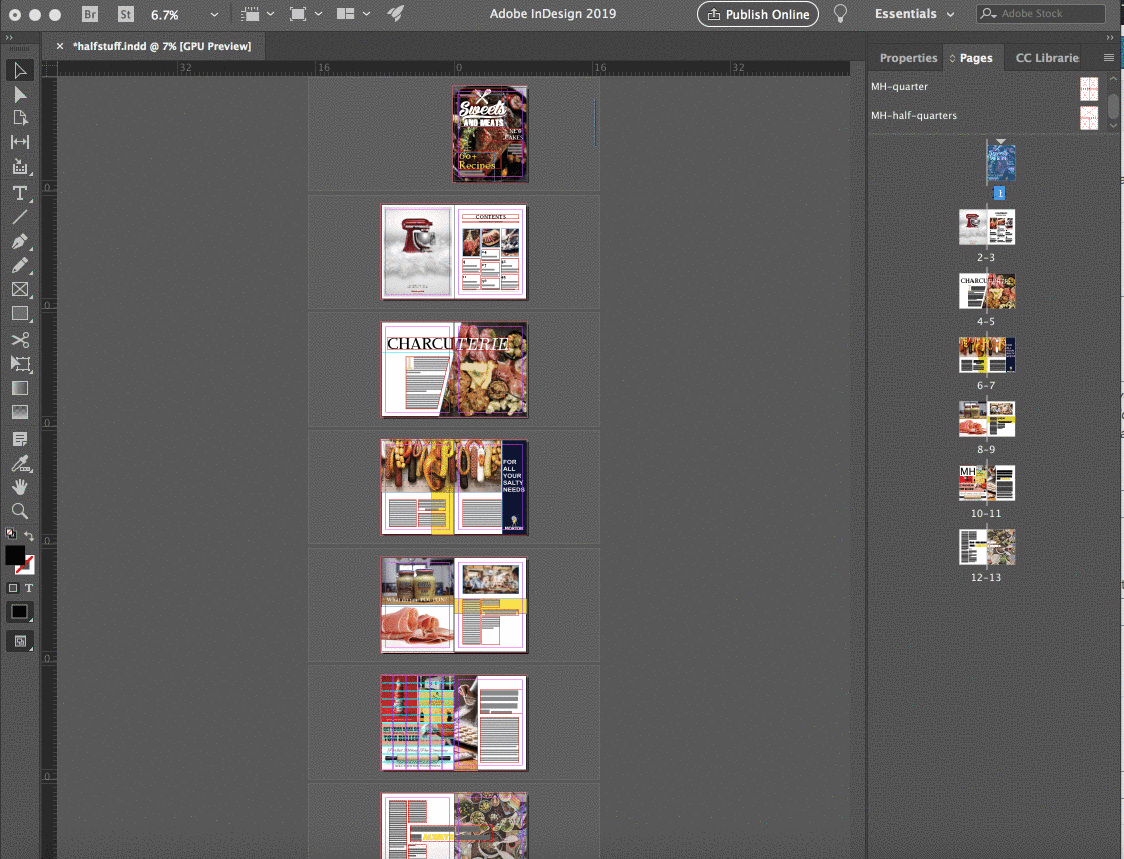
Task: Select the Gradient Swatch tool
Action: point(20,388)
